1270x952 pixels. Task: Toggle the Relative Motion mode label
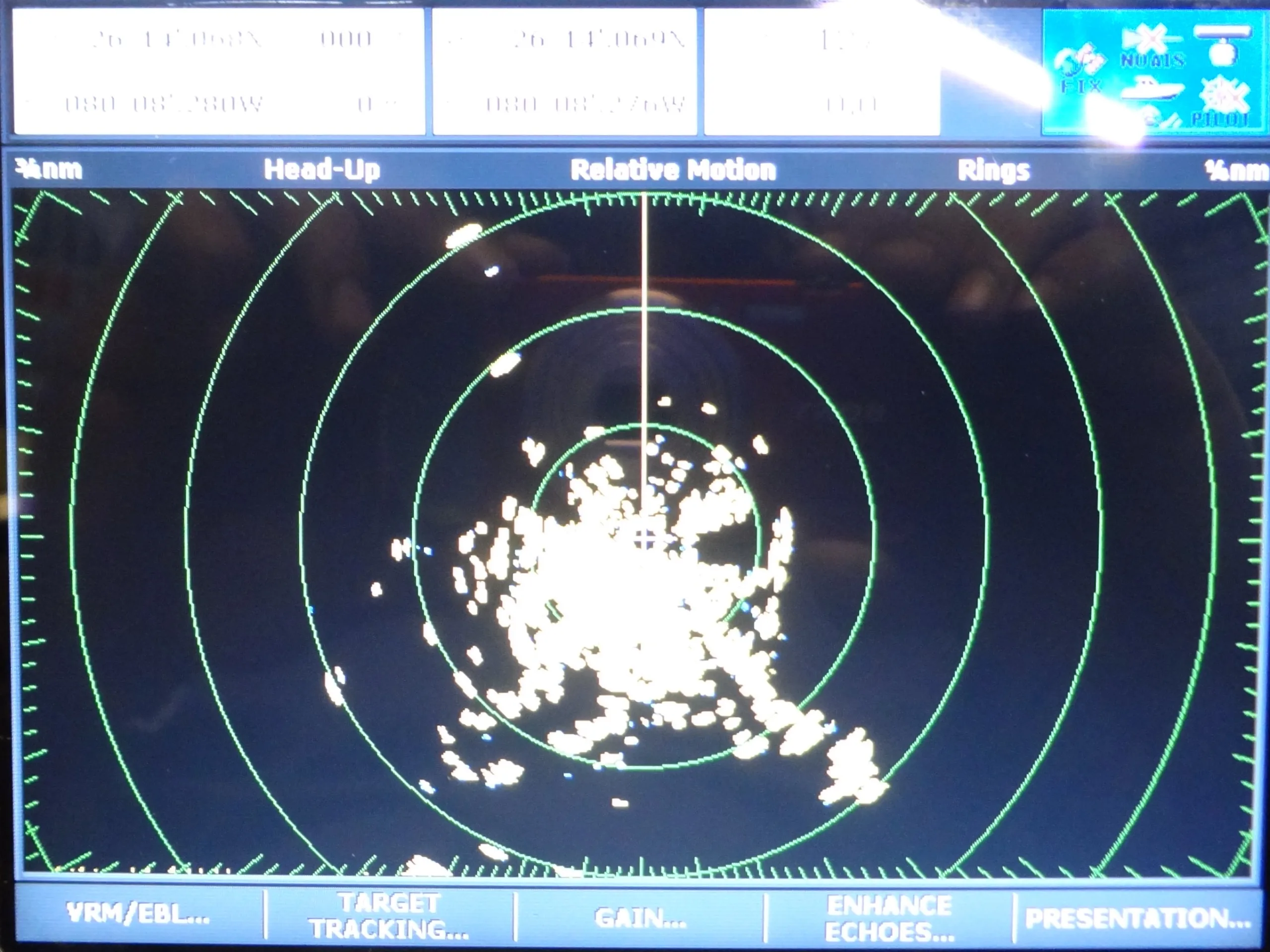[x=673, y=170]
